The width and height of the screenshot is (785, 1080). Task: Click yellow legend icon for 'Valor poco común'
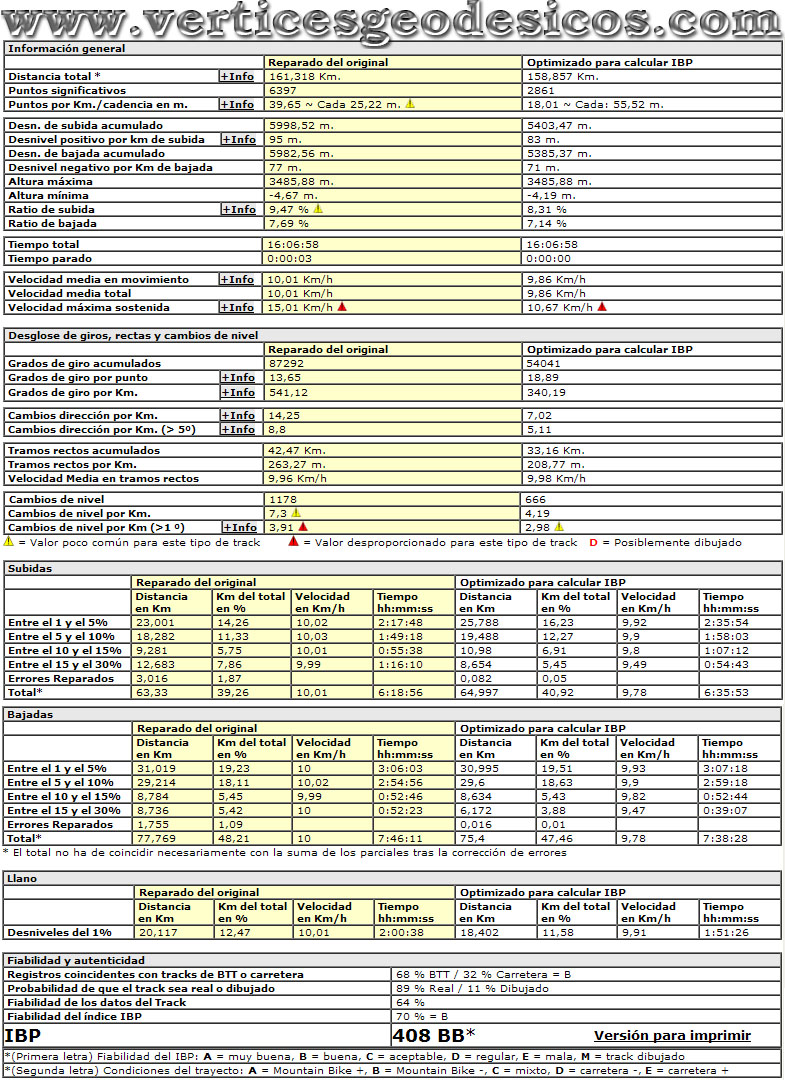[x=8, y=542]
